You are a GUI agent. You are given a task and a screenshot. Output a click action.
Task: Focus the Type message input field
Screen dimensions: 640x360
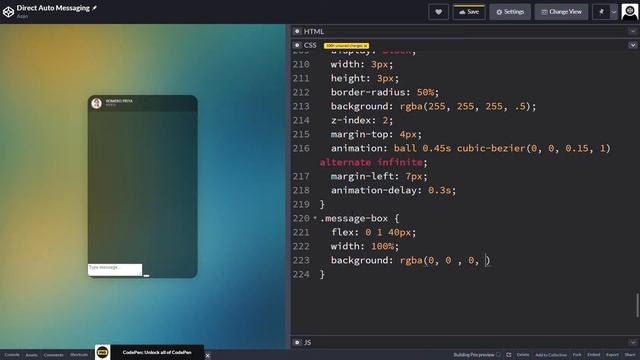pyautogui.click(x=115, y=269)
